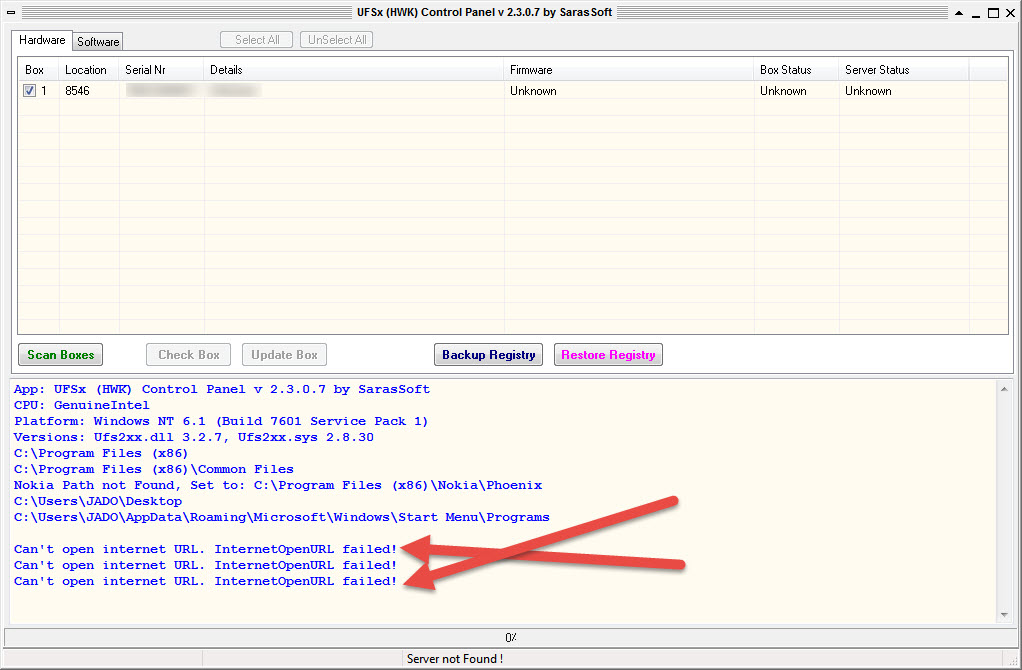Click the Platform: Windows NT 6.1 log line
The image size is (1022, 670).
click(221, 421)
